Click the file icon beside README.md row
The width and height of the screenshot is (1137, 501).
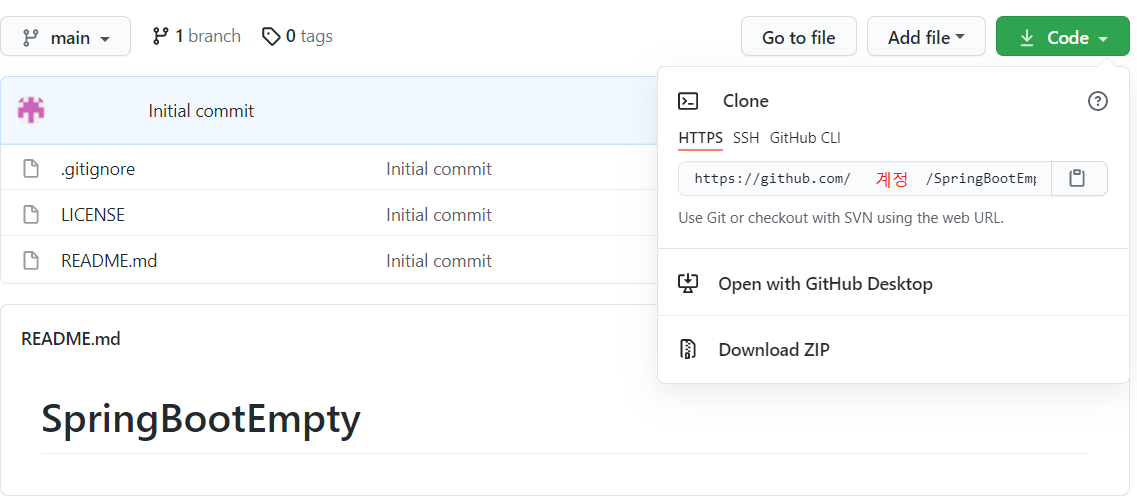[x=30, y=260]
